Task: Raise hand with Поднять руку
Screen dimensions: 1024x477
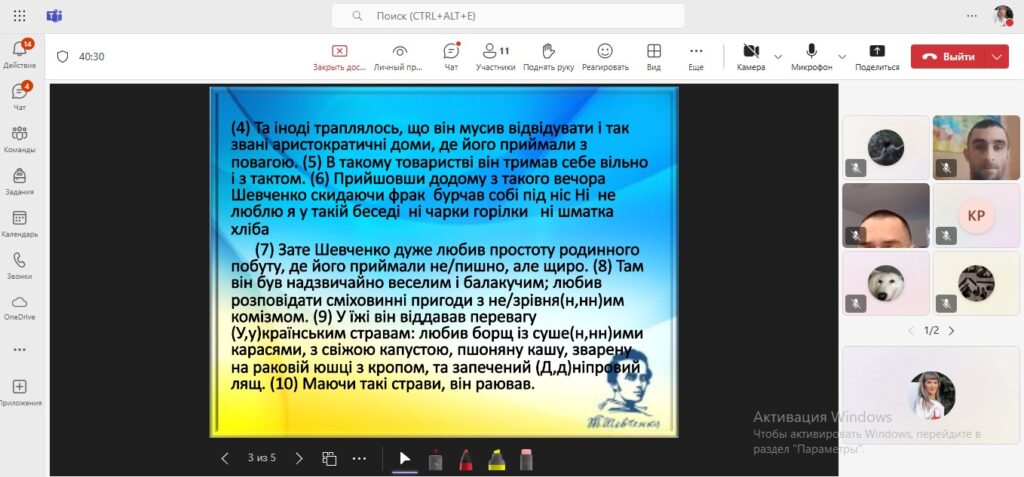Action: pyautogui.click(x=547, y=56)
